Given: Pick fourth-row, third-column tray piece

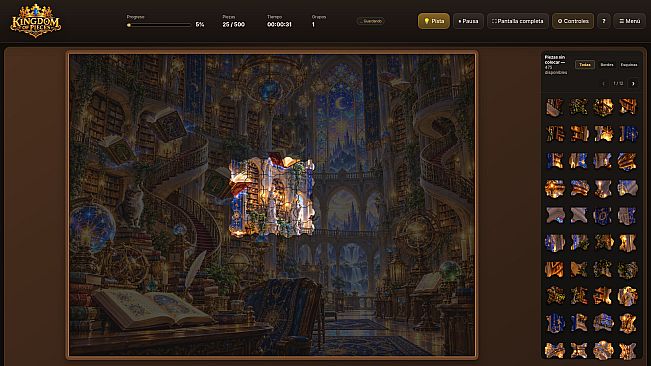Looking at the screenshot, I should [603, 188].
